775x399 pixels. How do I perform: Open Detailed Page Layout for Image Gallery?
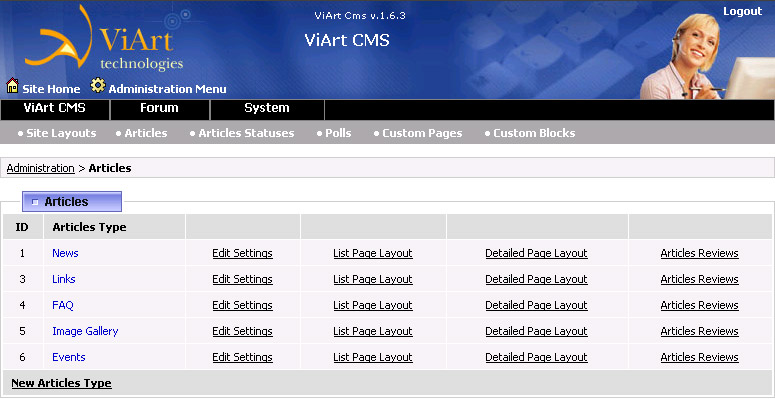click(536, 331)
